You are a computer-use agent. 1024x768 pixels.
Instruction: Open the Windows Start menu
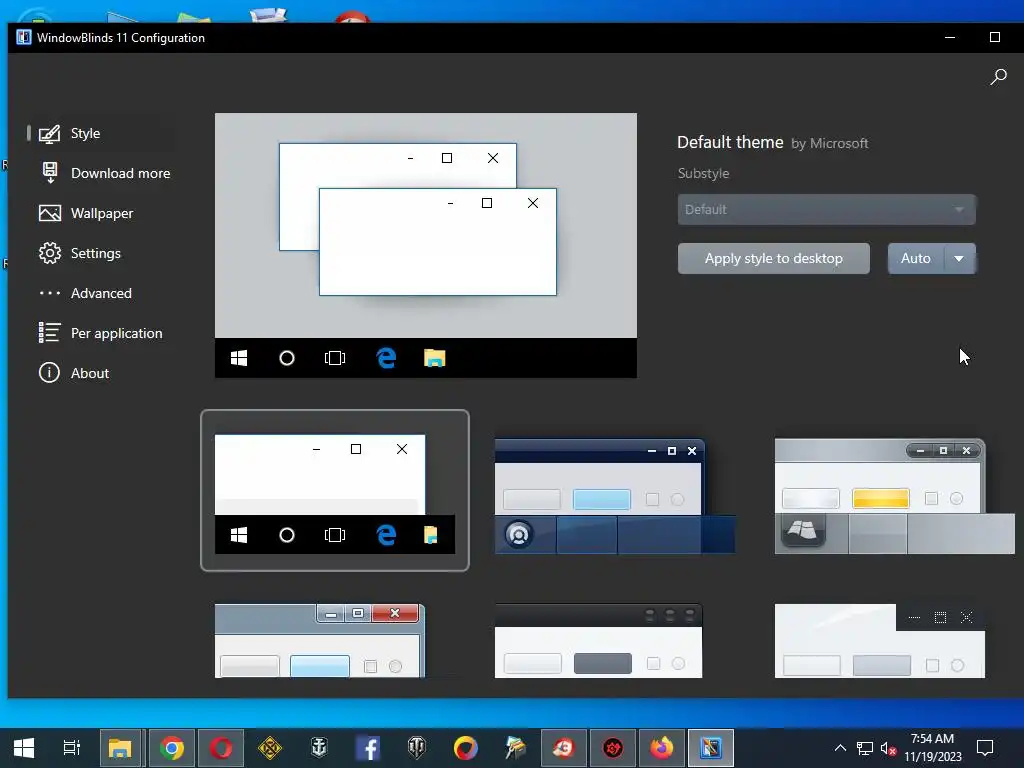click(24, 748)
